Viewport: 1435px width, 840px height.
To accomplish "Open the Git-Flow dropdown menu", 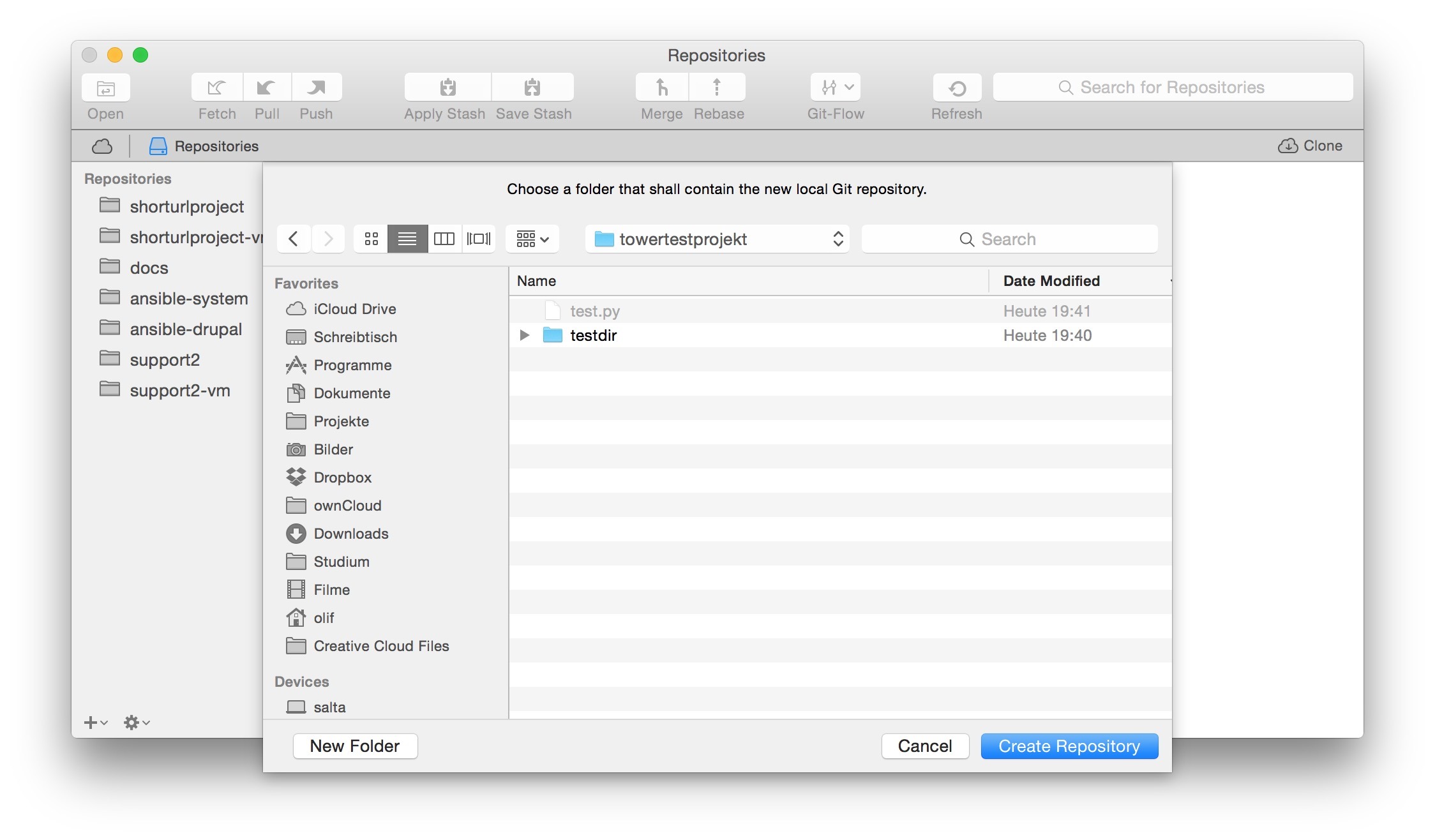I will pos(836,87).
